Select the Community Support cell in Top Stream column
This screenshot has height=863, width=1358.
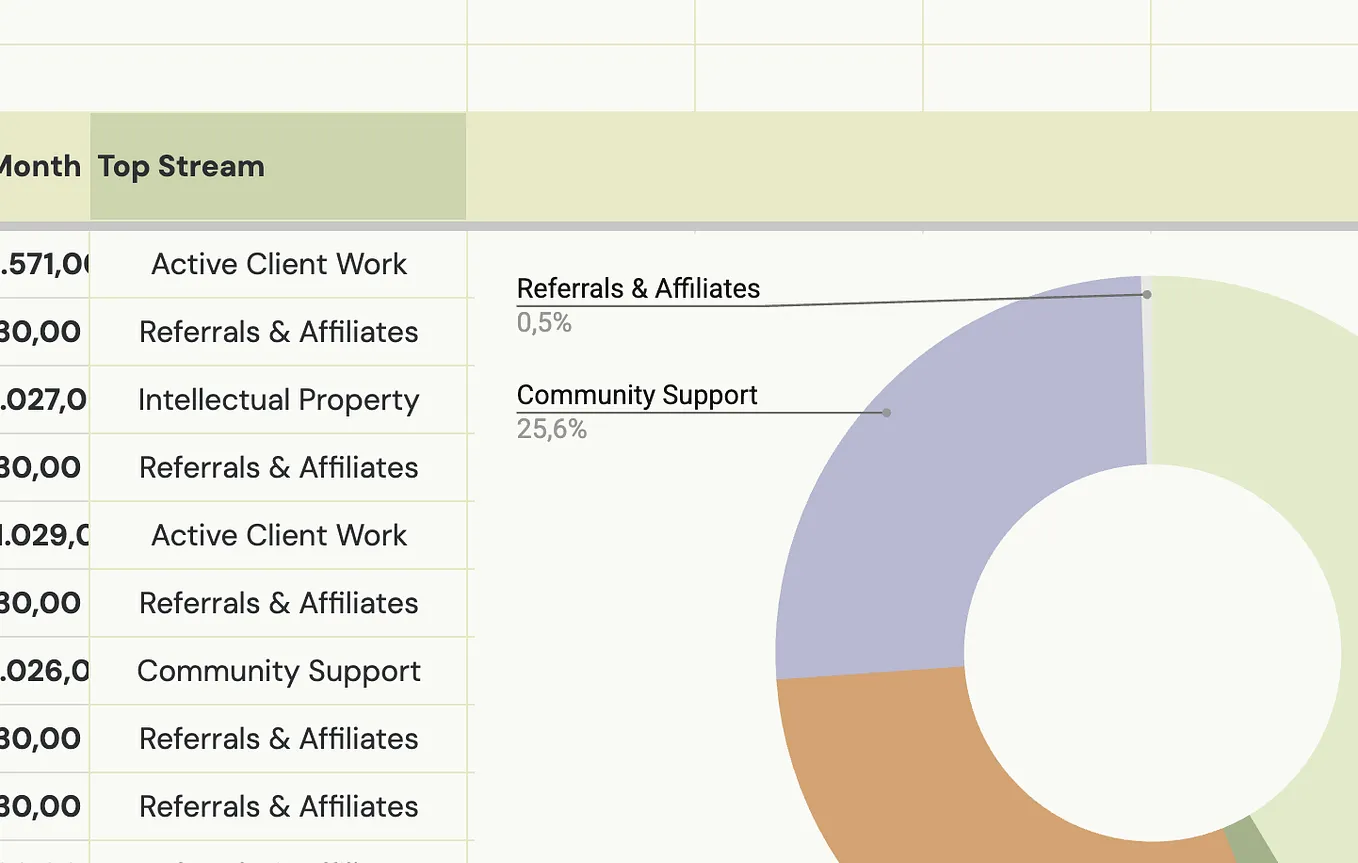pyautogui.click(x=278, y=671)
